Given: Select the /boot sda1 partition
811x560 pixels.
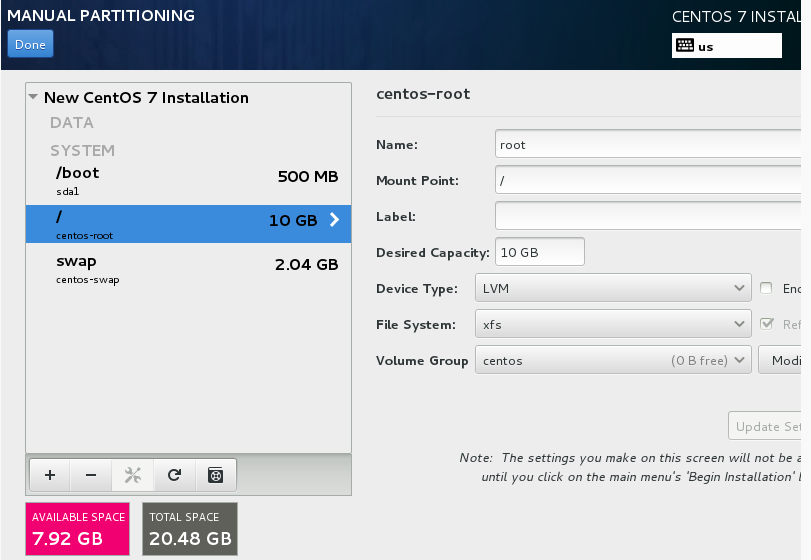Looking at the screenshot, I should [188, 179].
